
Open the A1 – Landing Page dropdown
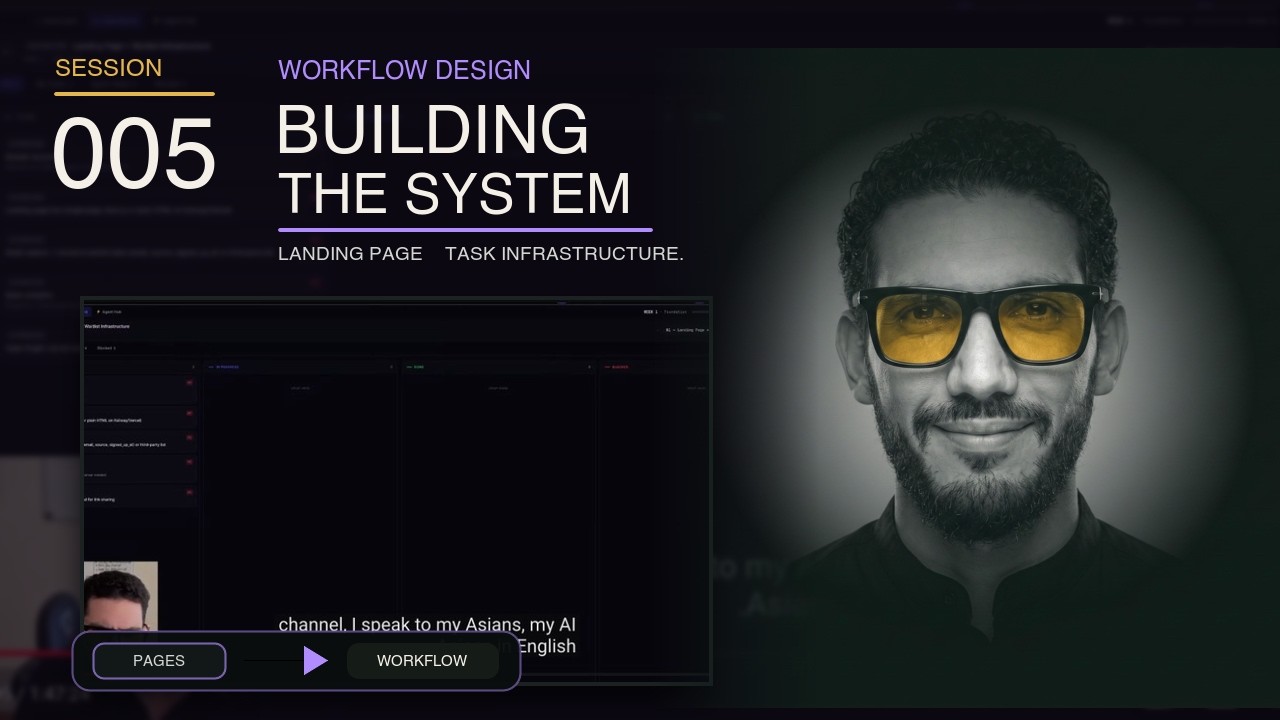(x=687, y=330)
